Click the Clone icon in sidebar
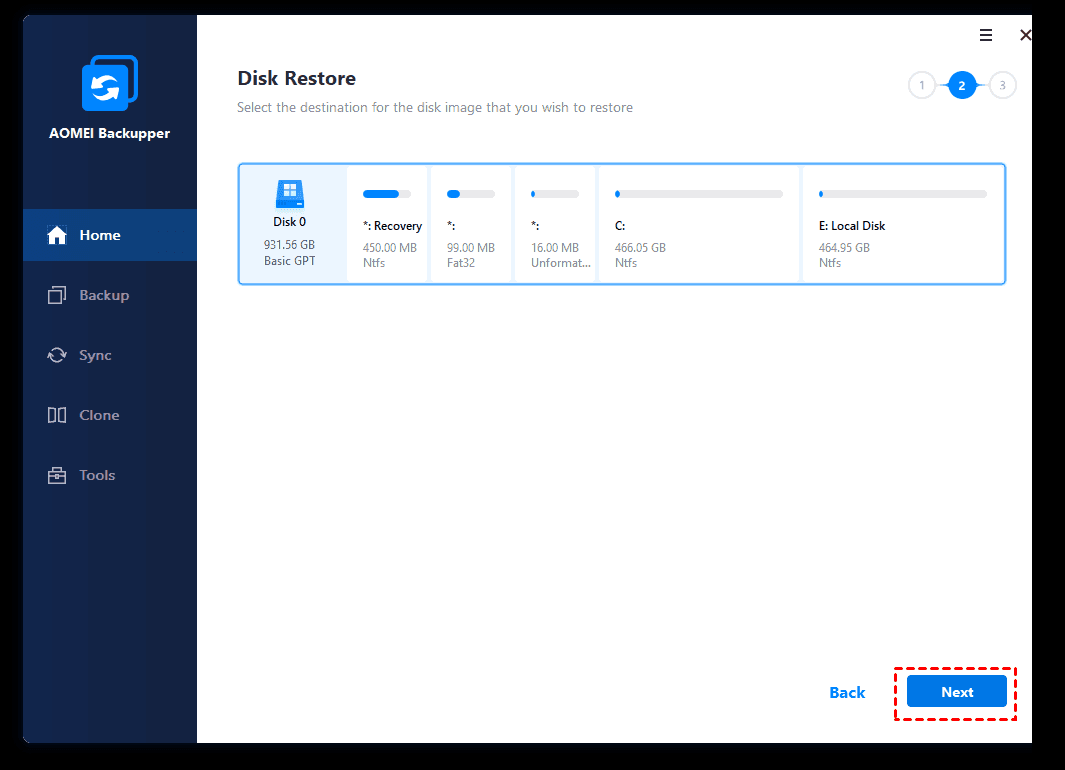The height and width of the screenshot is (770, 1065). [57, 415]
